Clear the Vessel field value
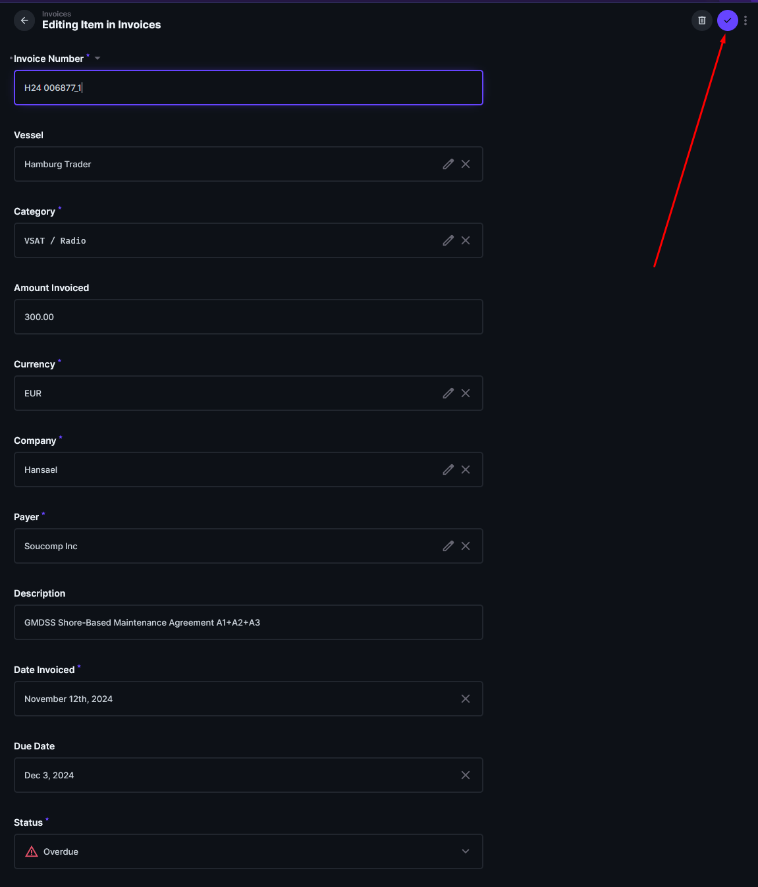The height and width of the screenshot is (887, 758). point(466,164)
